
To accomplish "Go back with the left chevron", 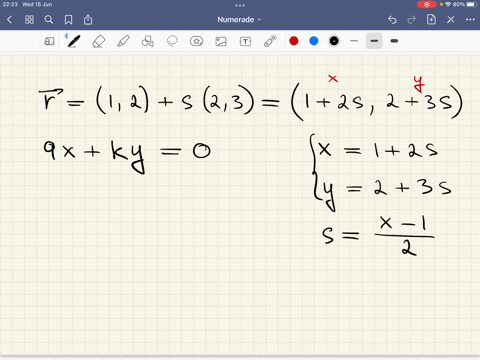I will coord(9,20).
